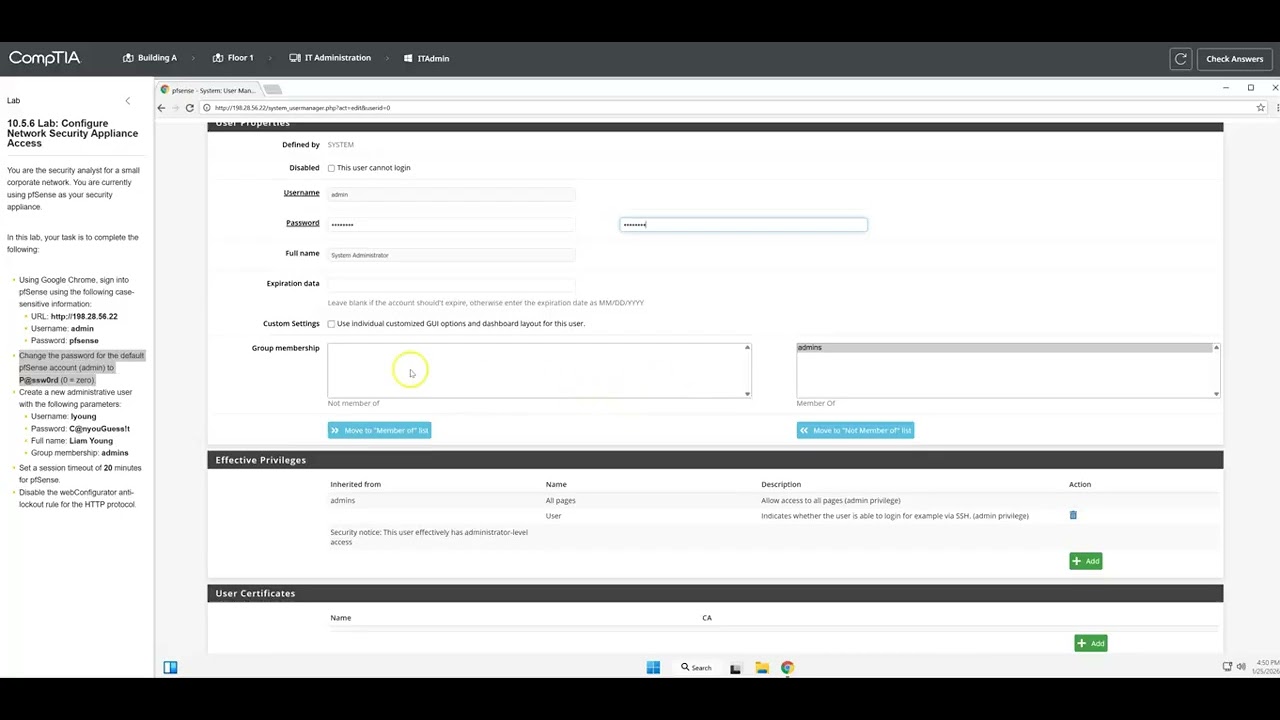
Task: Click the highlighted 'Change the password' task text
Action: pyautogui.click(x=81, y=368)
